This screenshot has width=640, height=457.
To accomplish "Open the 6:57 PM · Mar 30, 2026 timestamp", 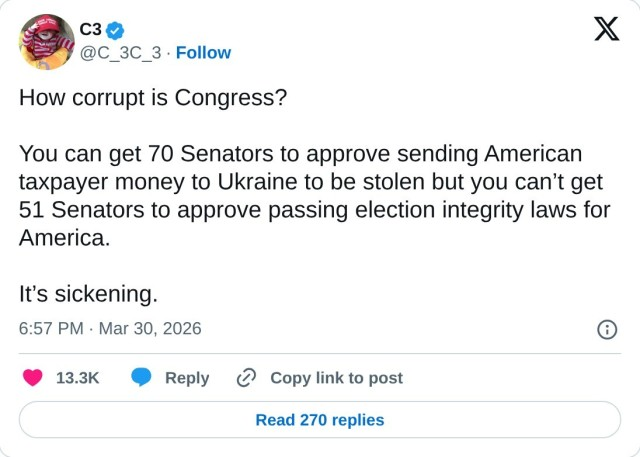I will click(x=110, y=328).
